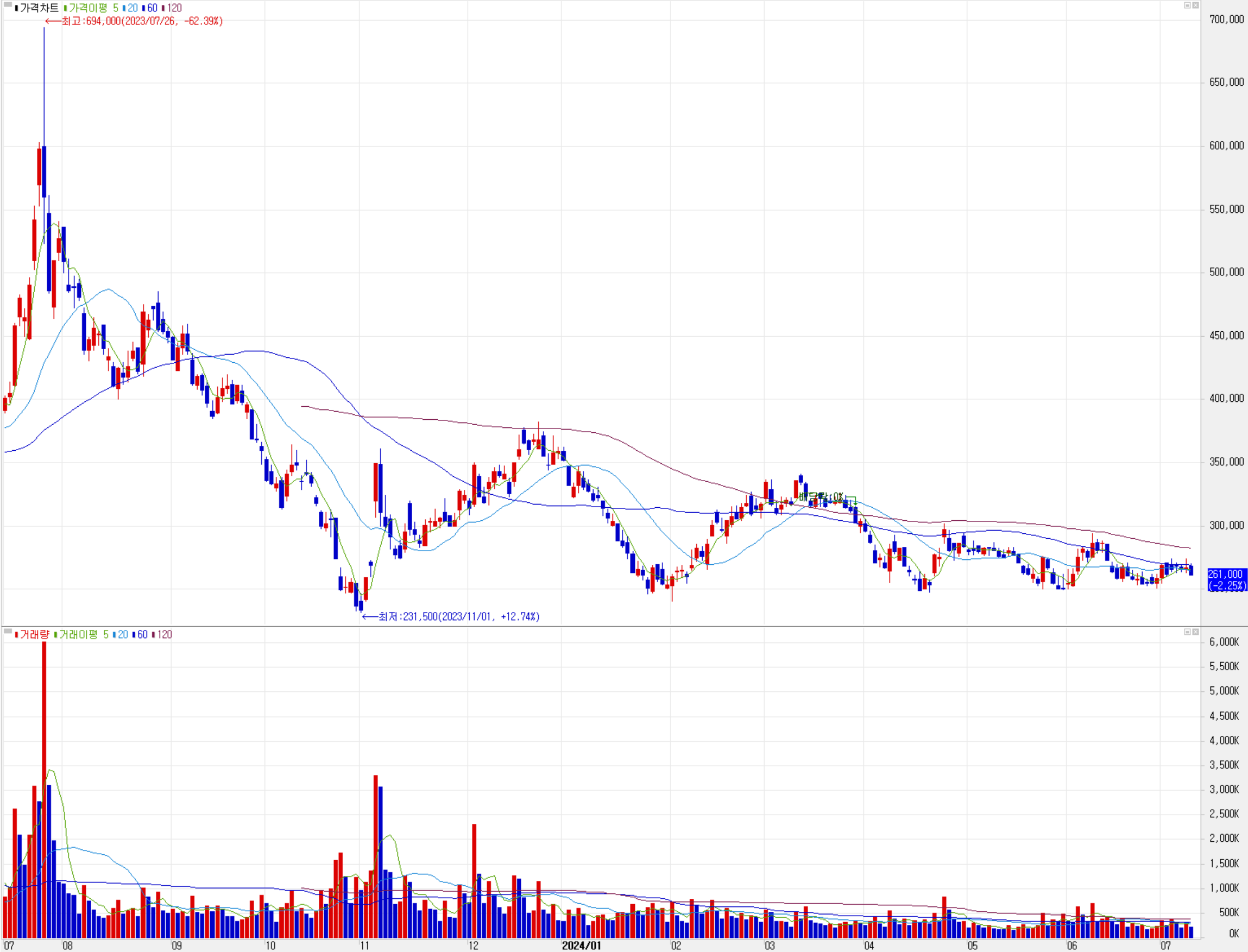Screen dimensions: 1248x952
Task: Select the 가격차트 legend label
Action: (x=39, y=8)
